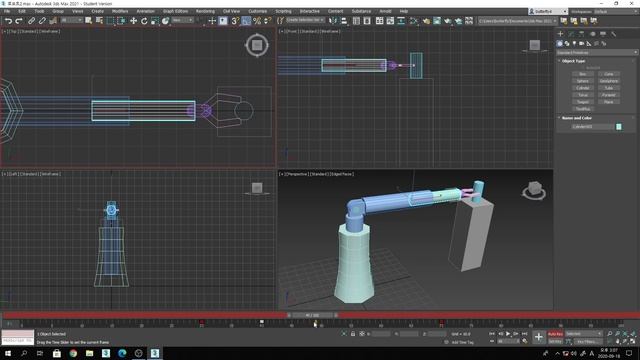Image resolution: width=640 pixels, height=360 pixels.
Task: Select the Cameras category in Create panel
Action: [x=582, y=43]
